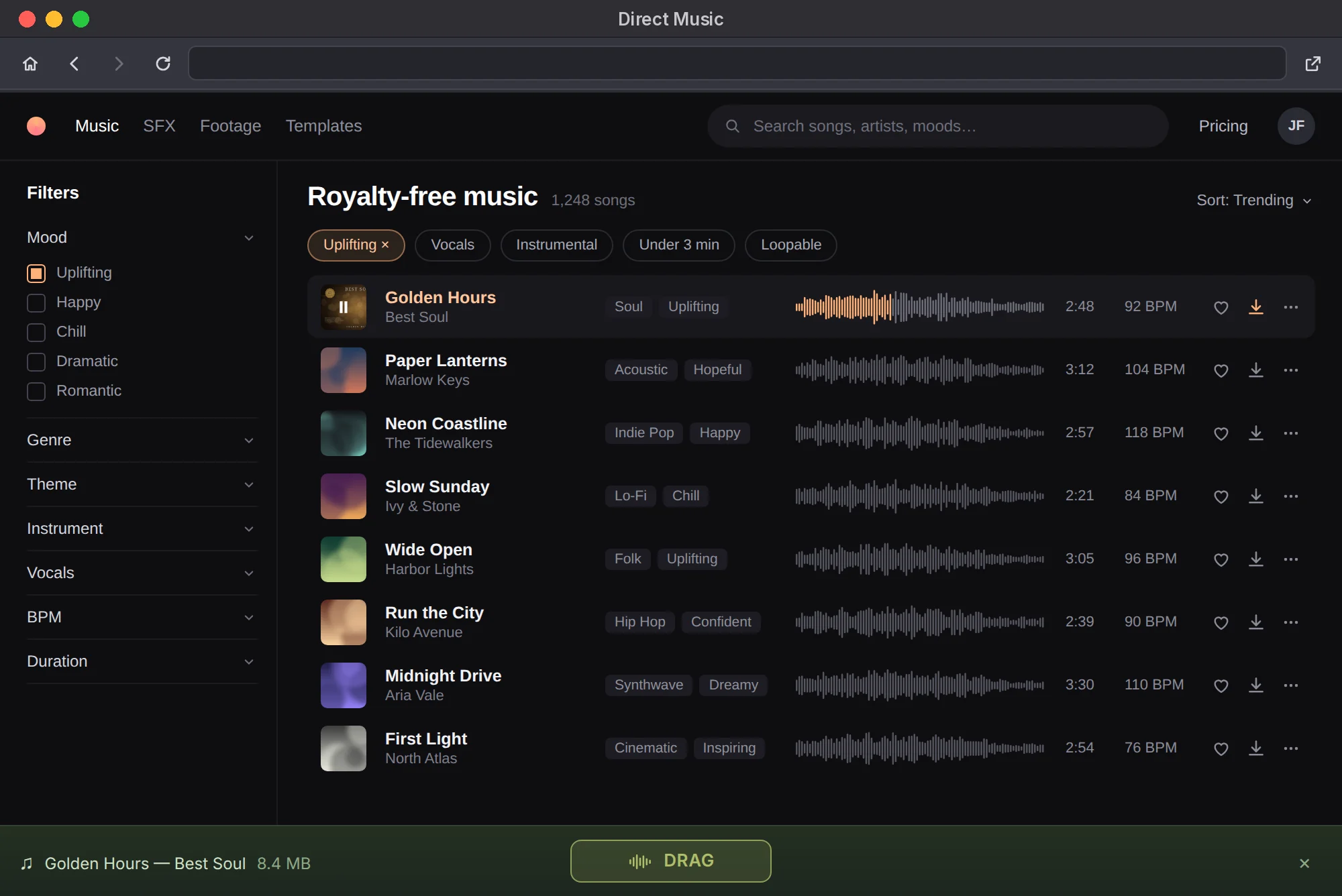Open the Footage tab
This screenshot has width=1342, height=896.
click(230, 126)
